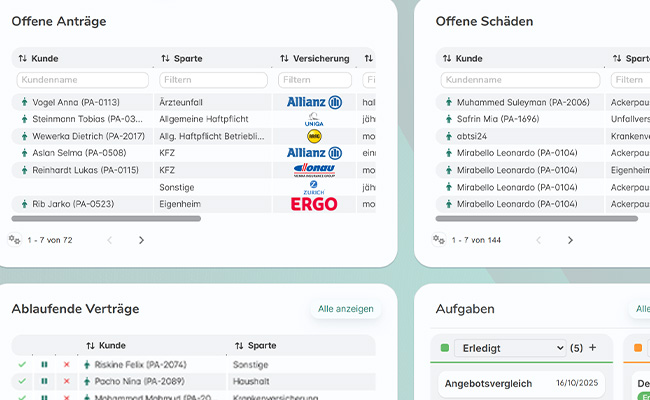The width and height of the screenshot is (650, 400).
Task: Select Safrin Mia (PA-1696) entry
Action: [498, 119]
